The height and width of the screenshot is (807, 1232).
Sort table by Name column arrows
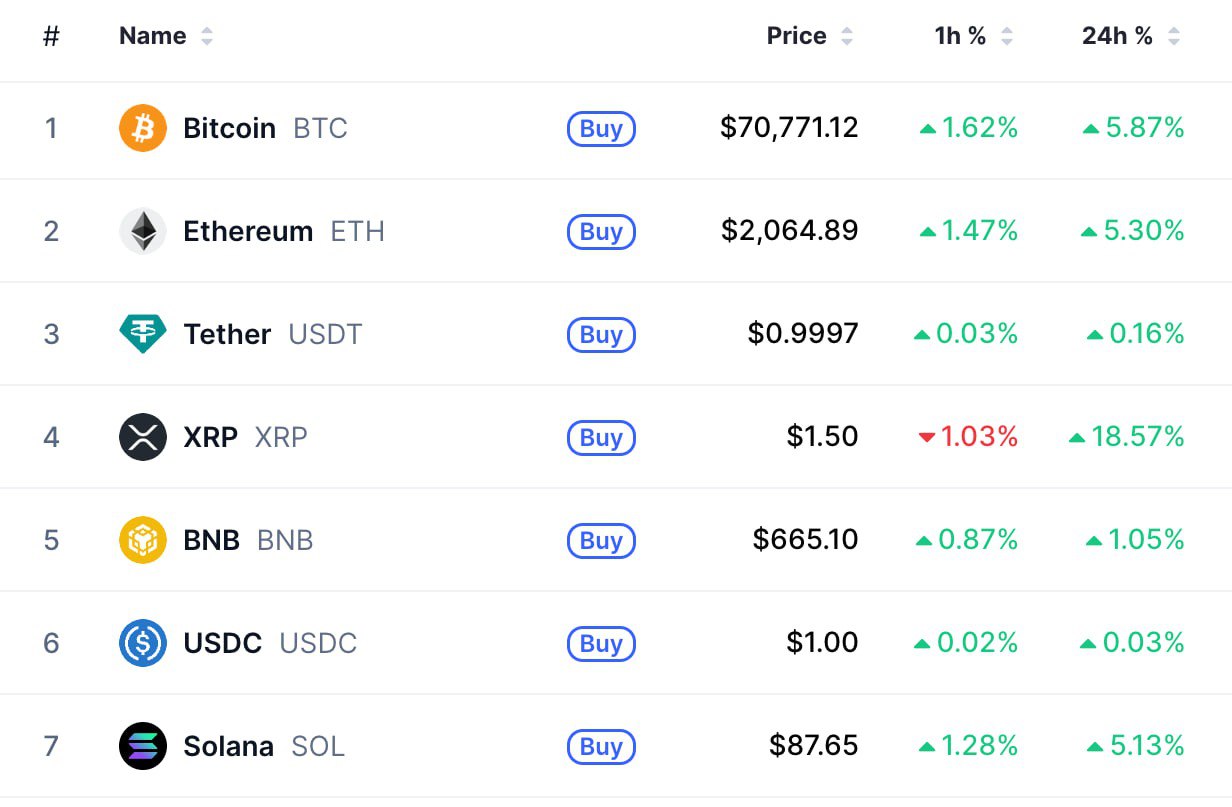(x=207, y=37)
